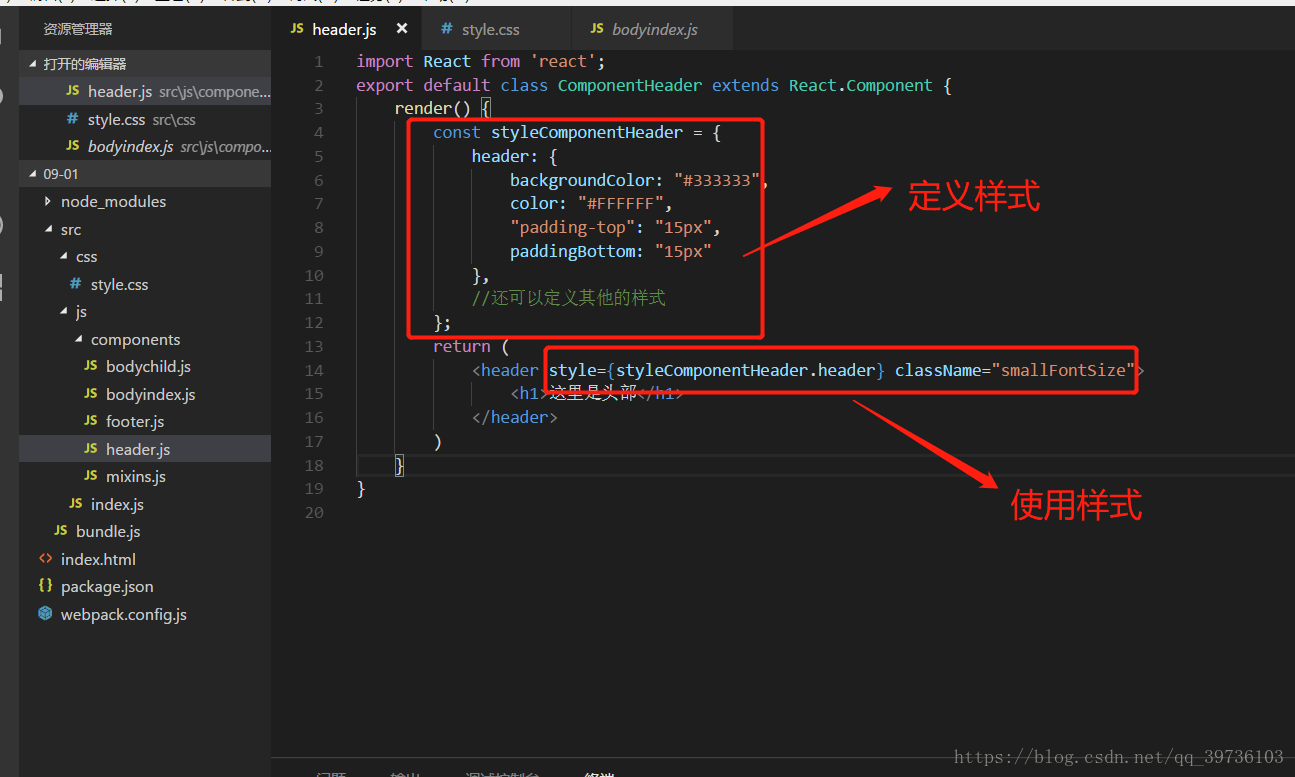Open bodyindex.js in the open editors list
Viewport: 1295px width, 777px height.
click(x=145, y=147)
